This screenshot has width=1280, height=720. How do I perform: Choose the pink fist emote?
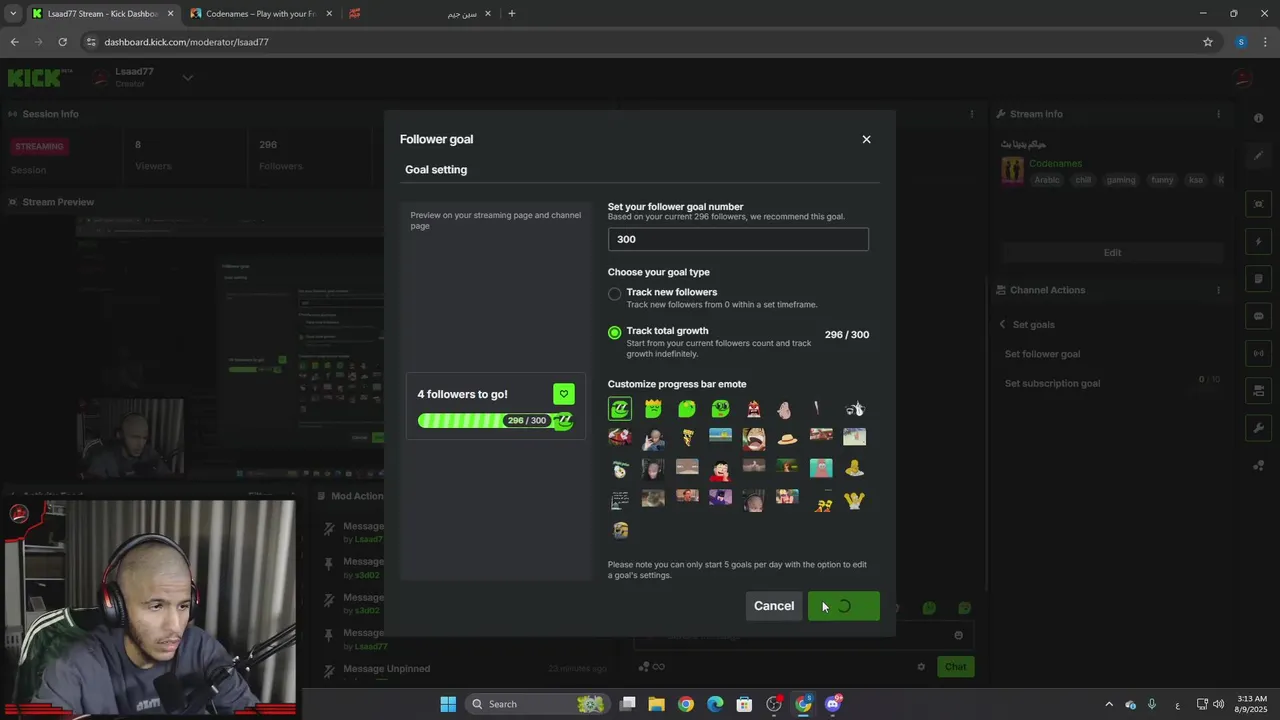(785, 410)
